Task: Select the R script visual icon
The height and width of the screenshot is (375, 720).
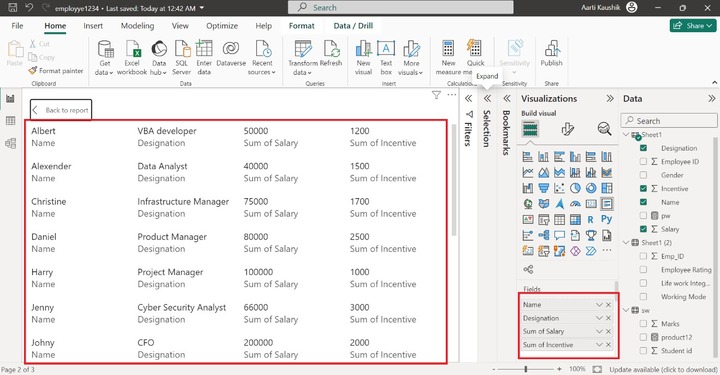Action: pyautogui.click(x=591, y=219)
